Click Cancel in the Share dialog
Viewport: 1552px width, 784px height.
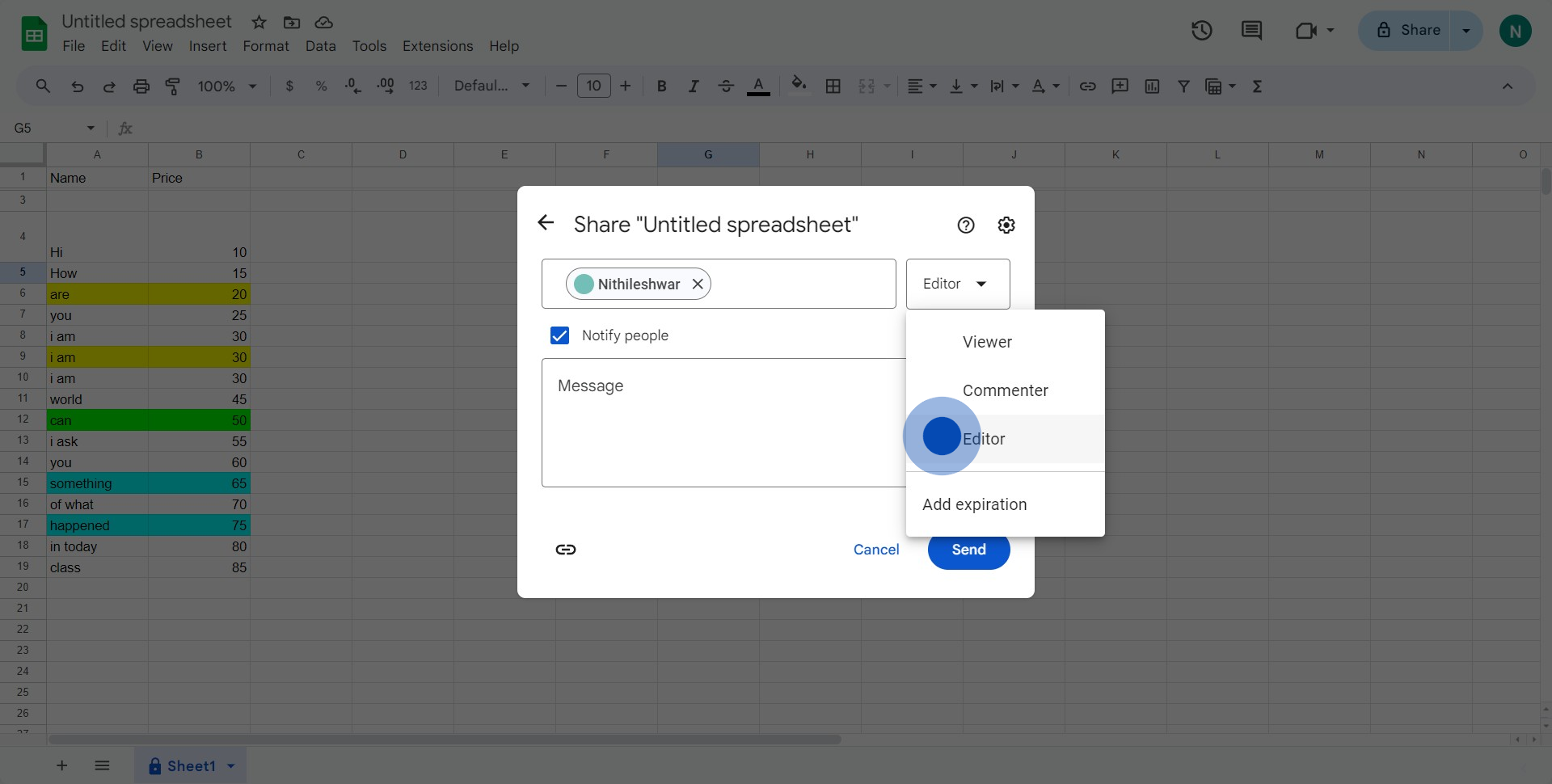[875, 550]
